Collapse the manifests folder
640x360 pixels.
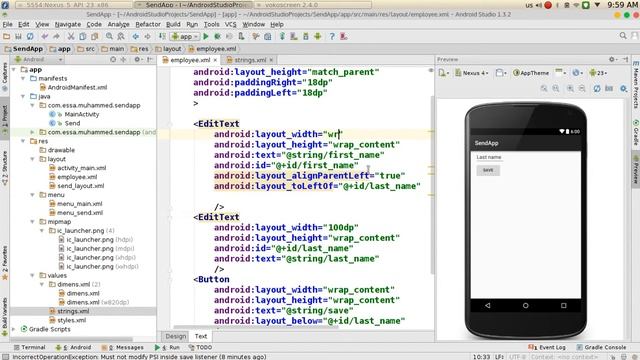click(x=23, y=78)
